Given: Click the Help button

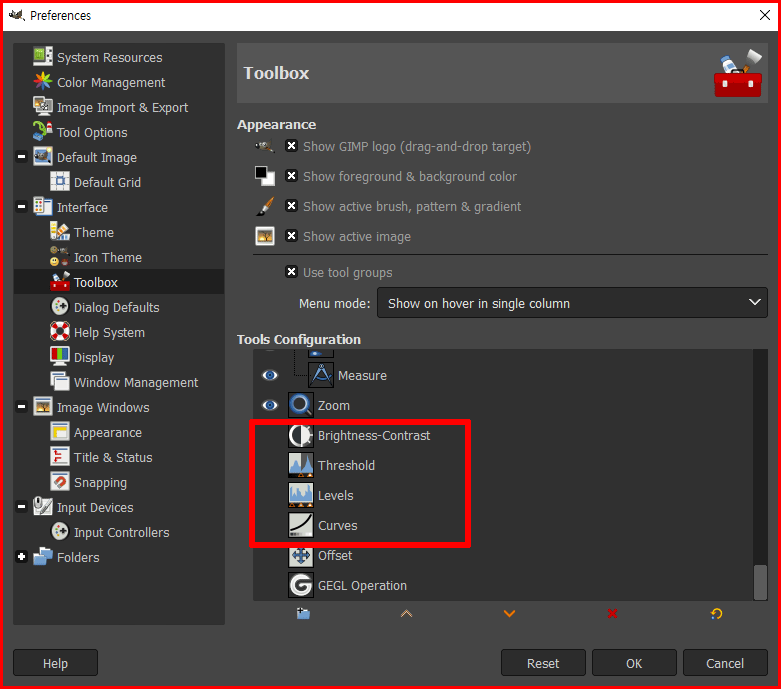Looking at the screenshot, I should [x=55, y=663].
